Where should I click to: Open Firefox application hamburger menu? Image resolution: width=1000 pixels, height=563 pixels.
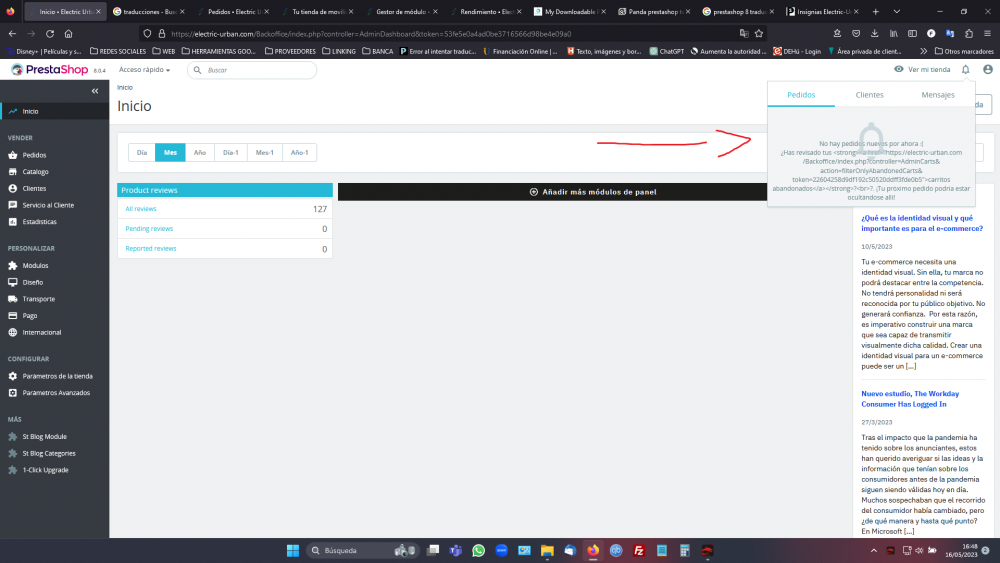[x=987, y=34]
